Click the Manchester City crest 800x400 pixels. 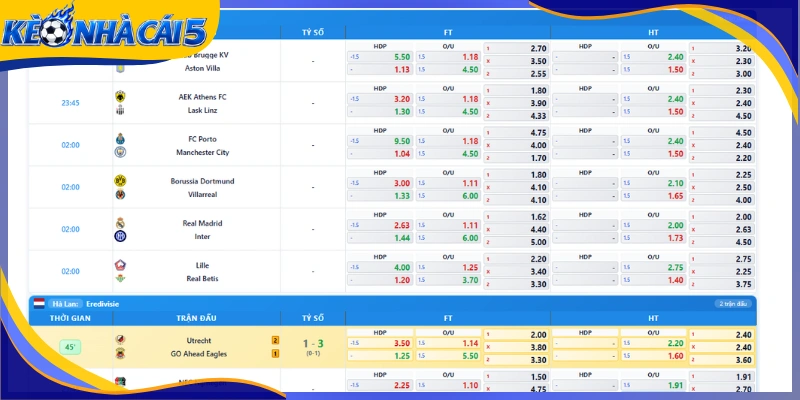pyautogui.click(x=120, y=152)
